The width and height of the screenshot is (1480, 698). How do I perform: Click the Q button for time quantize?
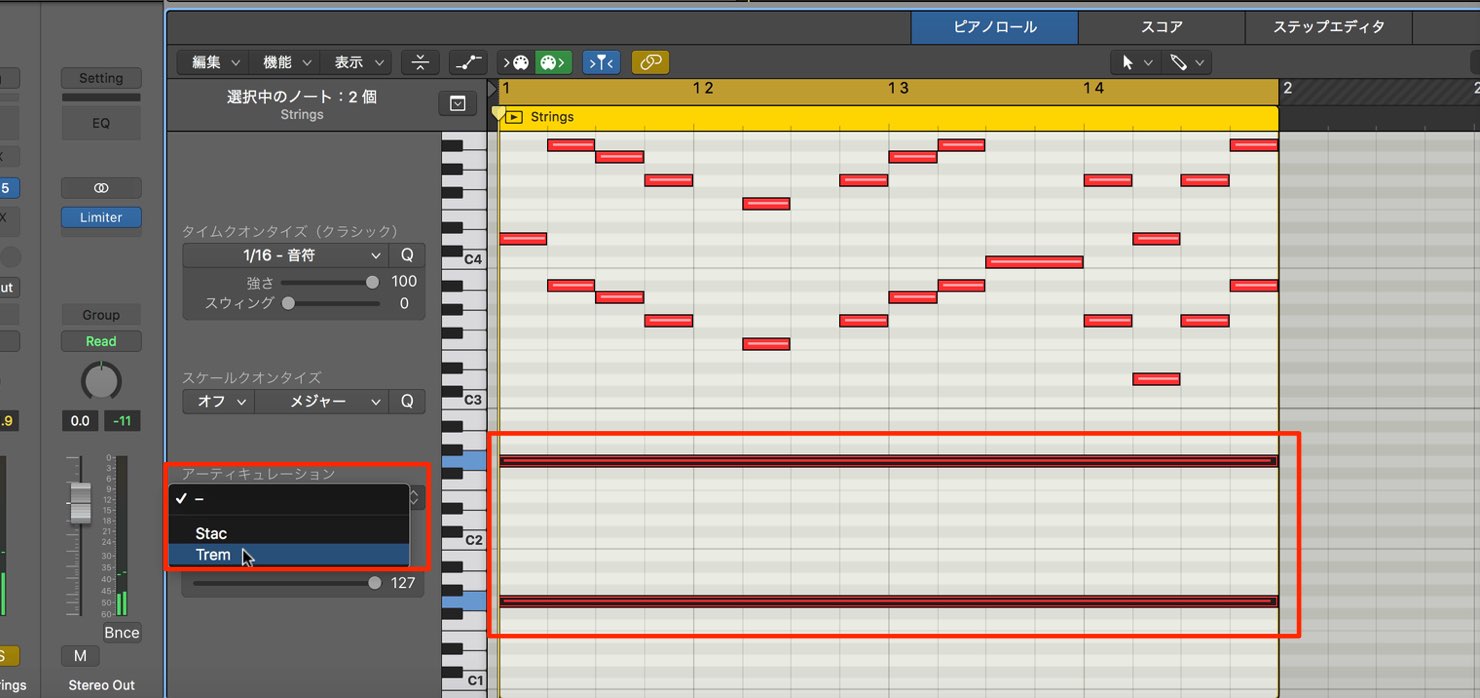(407, 255)
